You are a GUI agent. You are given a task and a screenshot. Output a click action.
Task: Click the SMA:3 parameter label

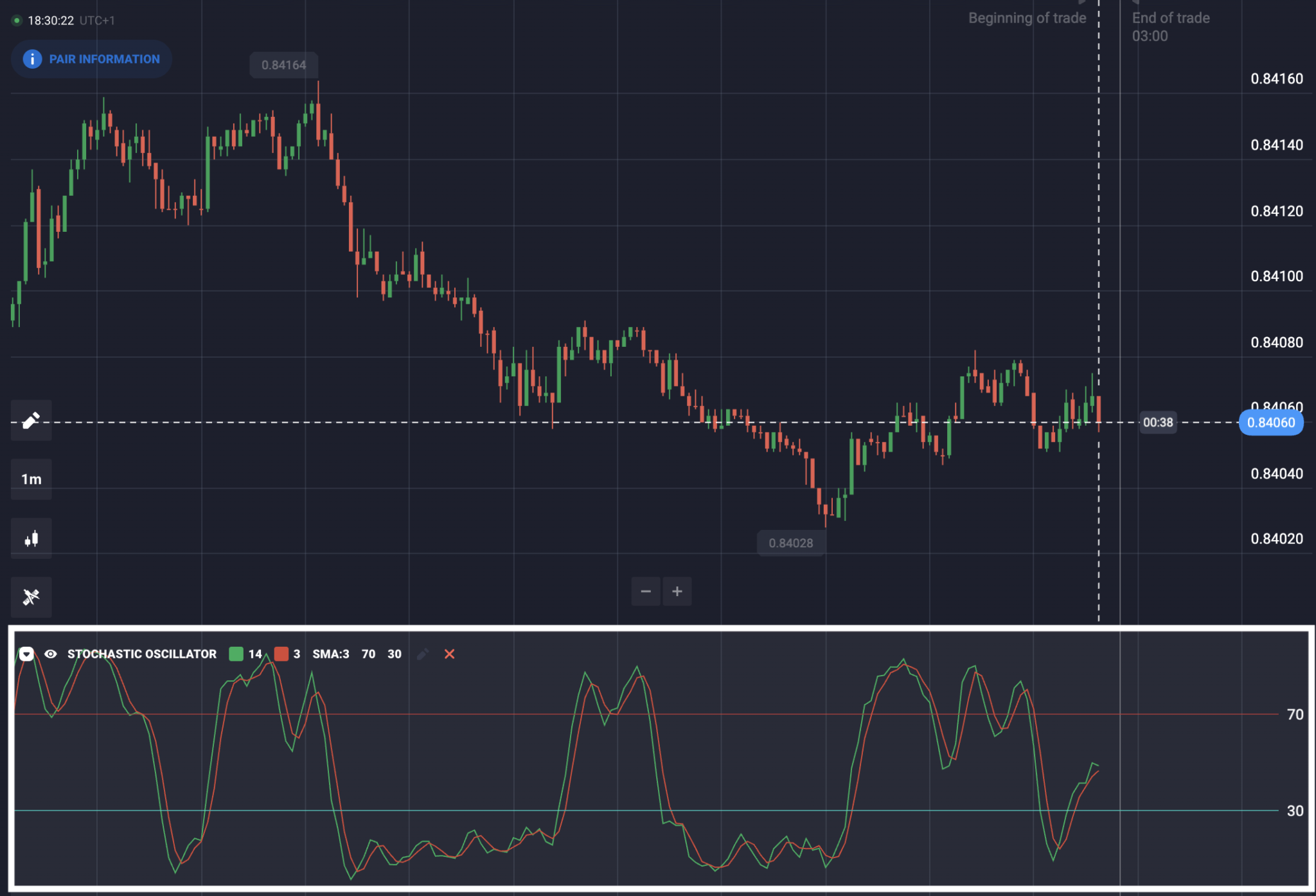coord(331,654)
